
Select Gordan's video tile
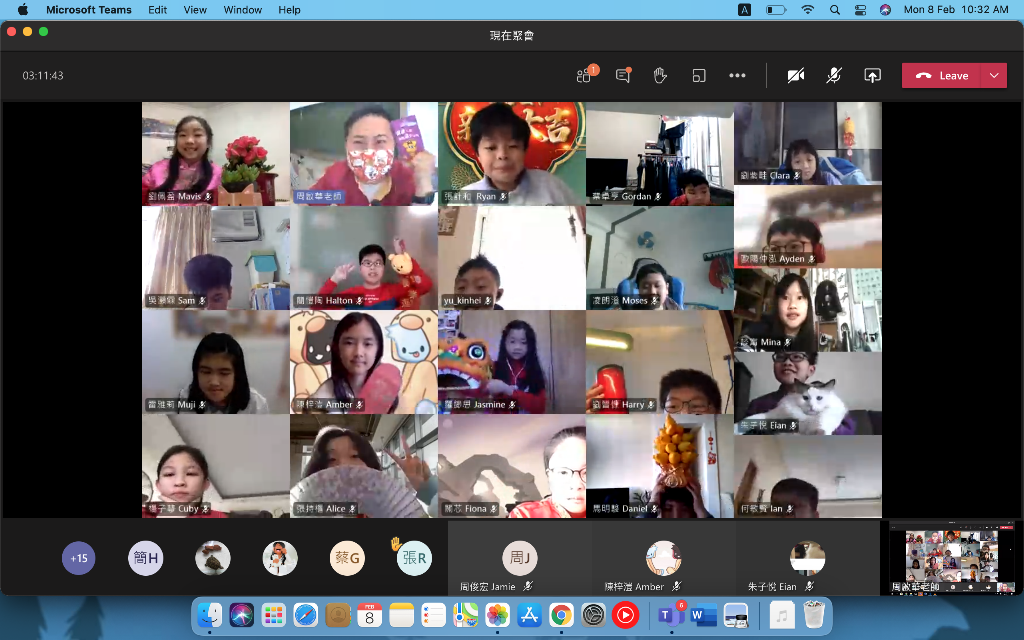[x=660, y=153]
